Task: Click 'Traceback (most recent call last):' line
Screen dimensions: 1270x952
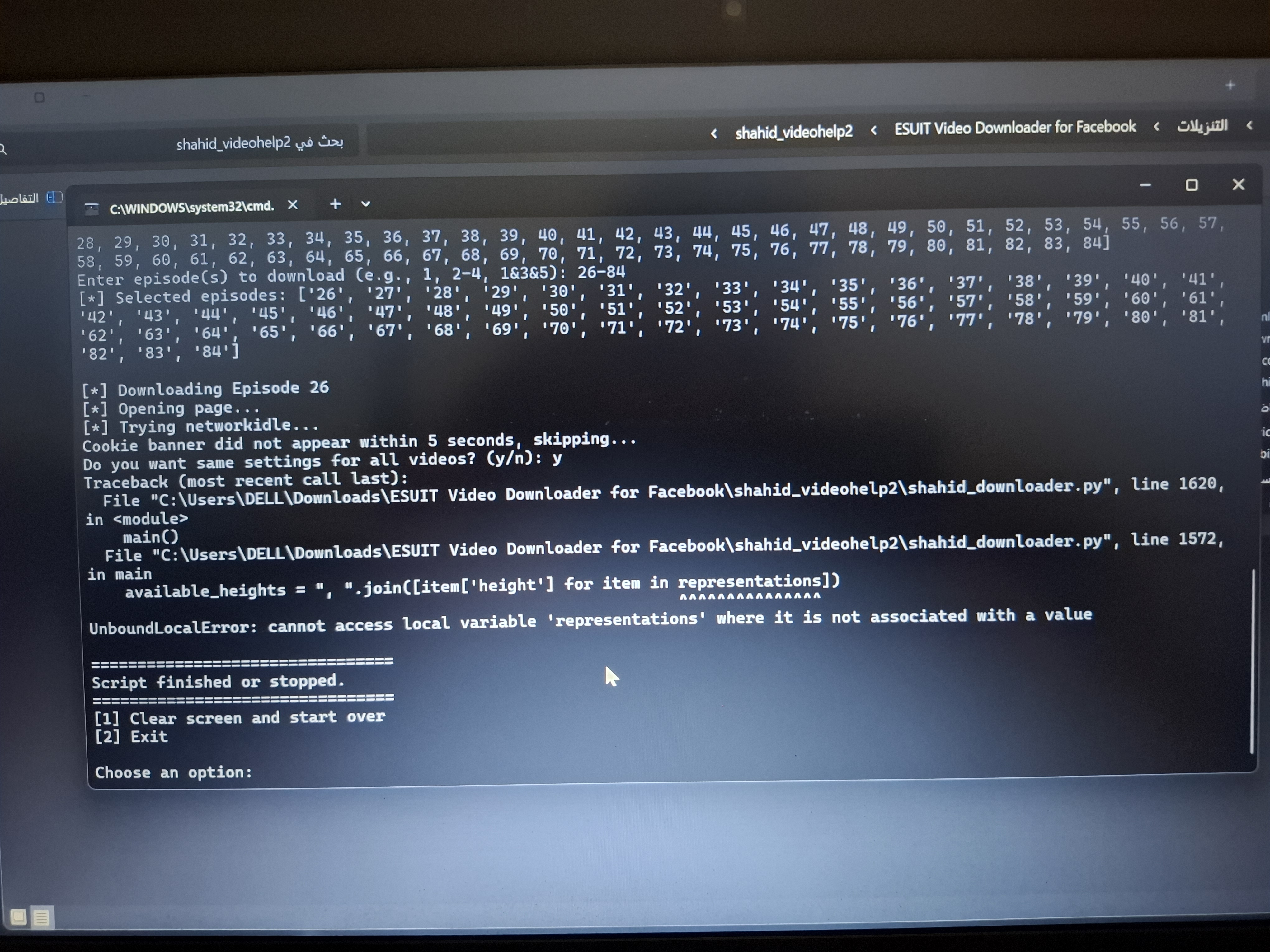Action: 246,480
